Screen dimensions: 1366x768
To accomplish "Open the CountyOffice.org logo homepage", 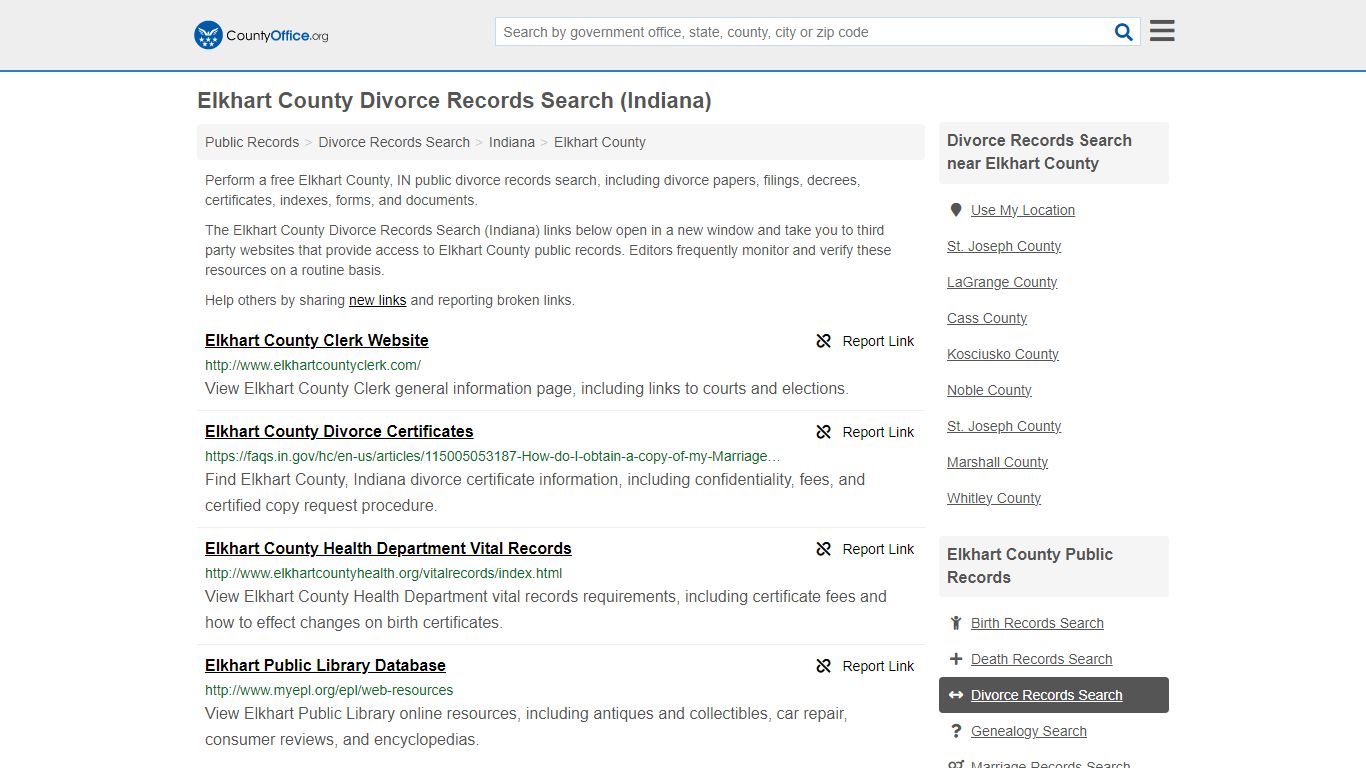I will 261,35.
